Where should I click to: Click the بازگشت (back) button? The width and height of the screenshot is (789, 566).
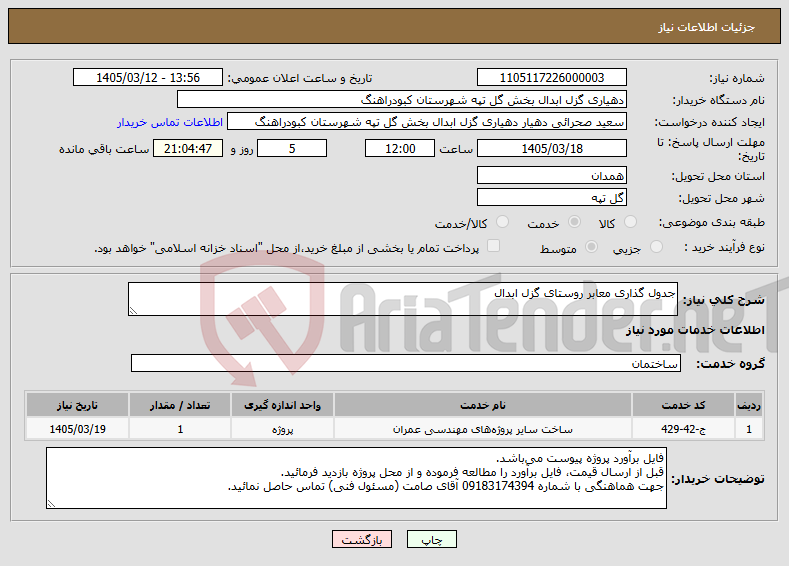362,539
